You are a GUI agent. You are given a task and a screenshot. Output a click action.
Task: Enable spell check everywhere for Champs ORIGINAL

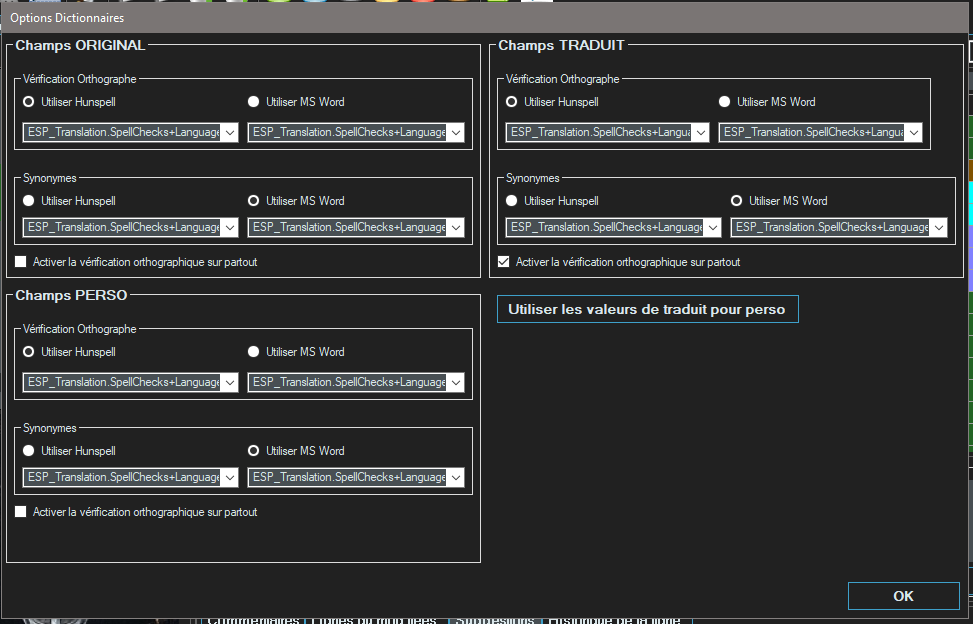click(x=21, y=262)
